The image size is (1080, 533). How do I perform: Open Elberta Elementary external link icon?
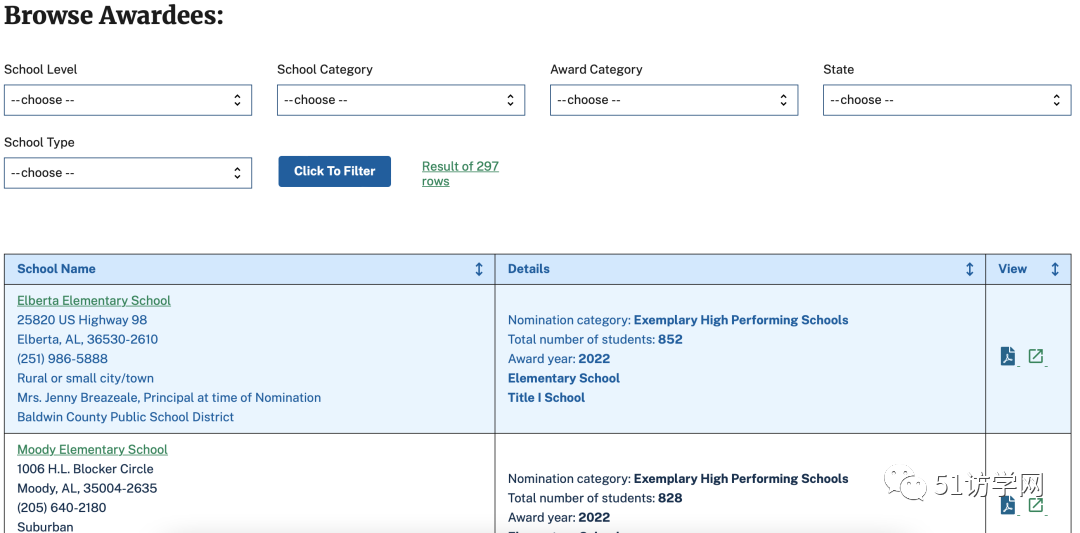(x=1035, y=356)
